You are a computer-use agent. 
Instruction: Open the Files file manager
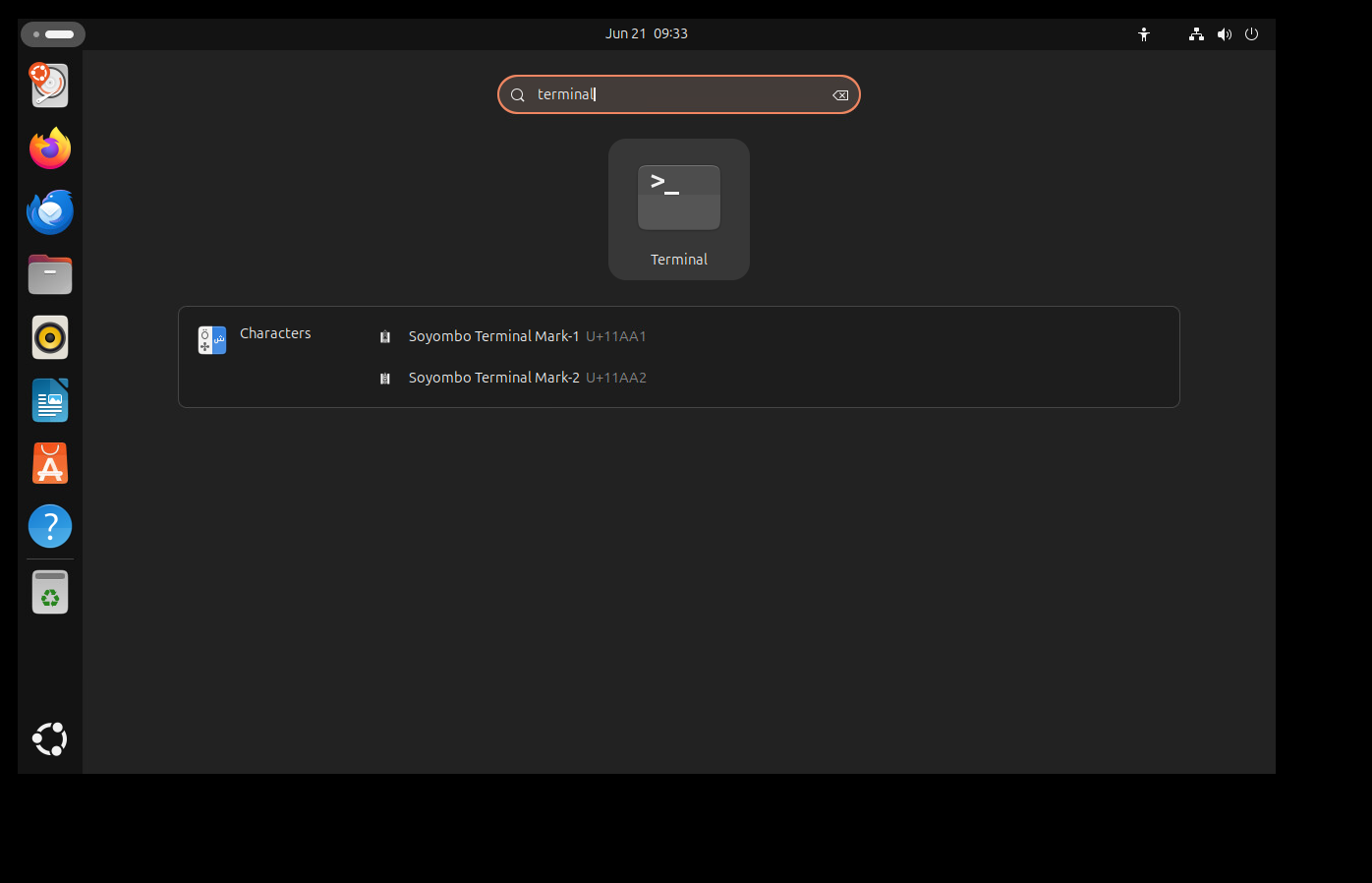tap(49, 274)
